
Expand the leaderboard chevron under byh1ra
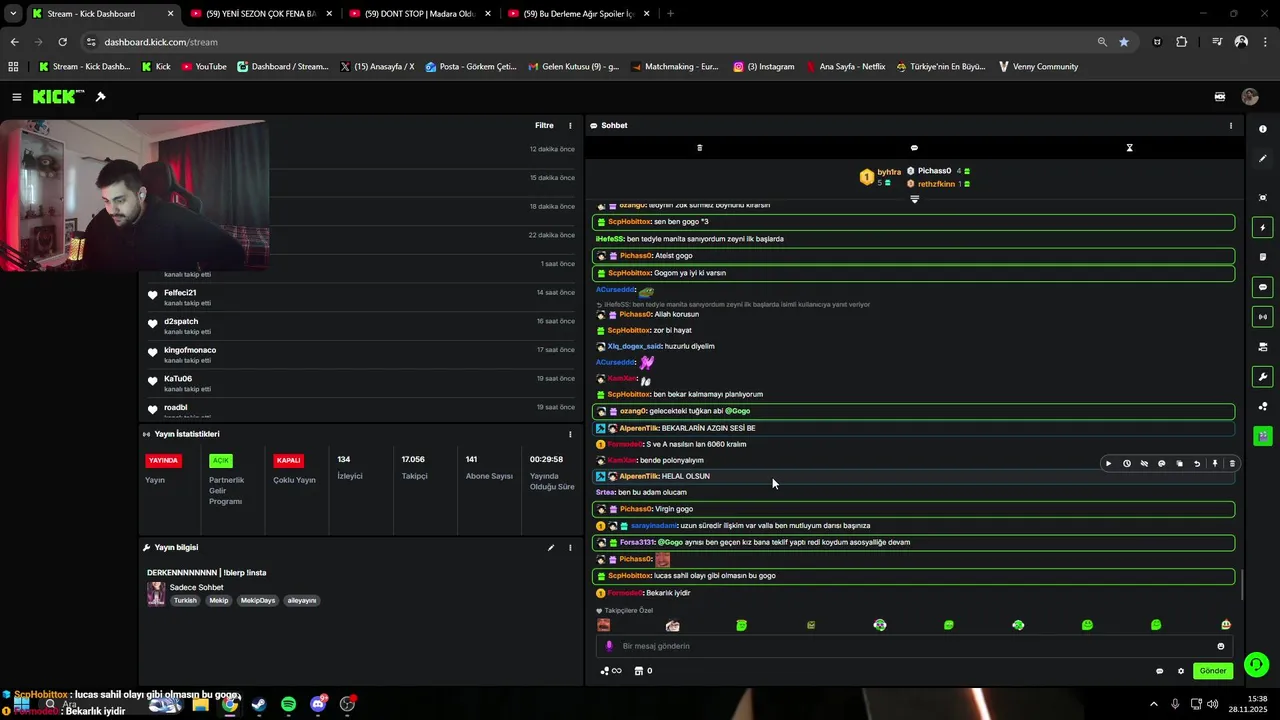point(914,199)
